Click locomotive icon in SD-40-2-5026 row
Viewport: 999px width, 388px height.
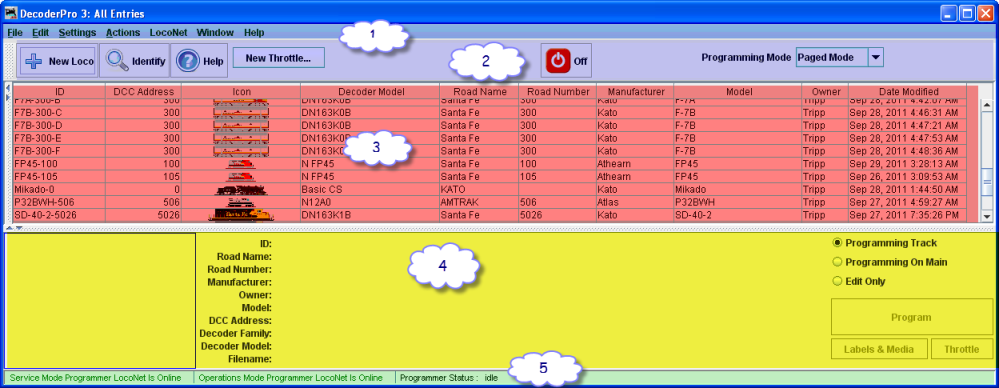point(241,215)
